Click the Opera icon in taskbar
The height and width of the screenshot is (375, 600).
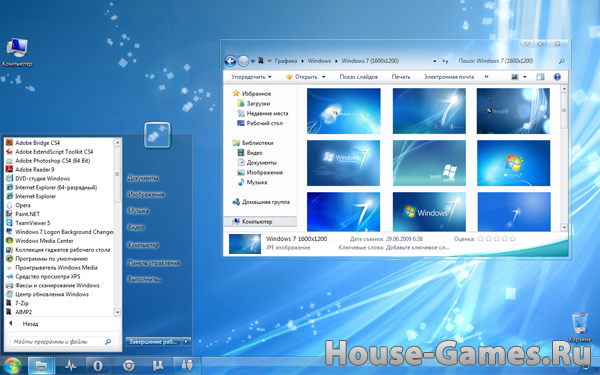click(x=98, y=366)
